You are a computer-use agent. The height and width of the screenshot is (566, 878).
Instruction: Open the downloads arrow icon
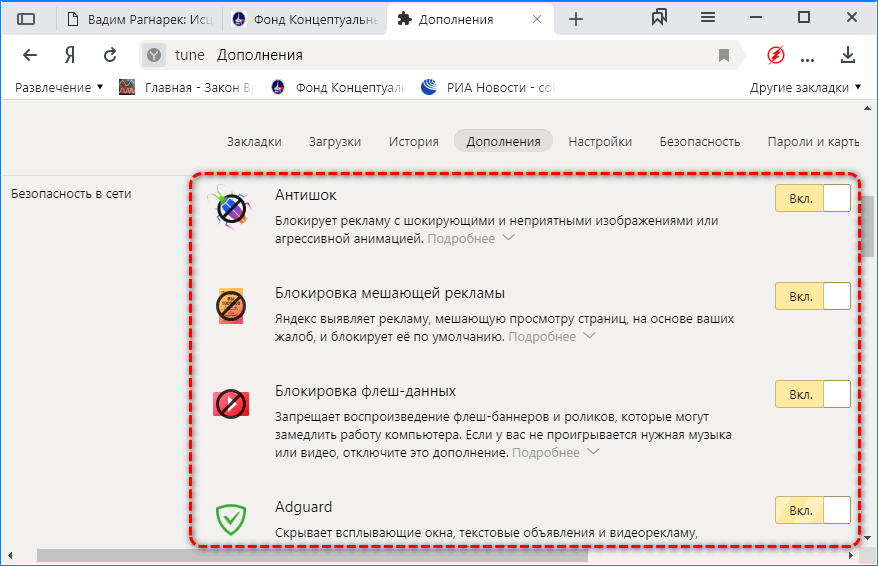point(848,55)
